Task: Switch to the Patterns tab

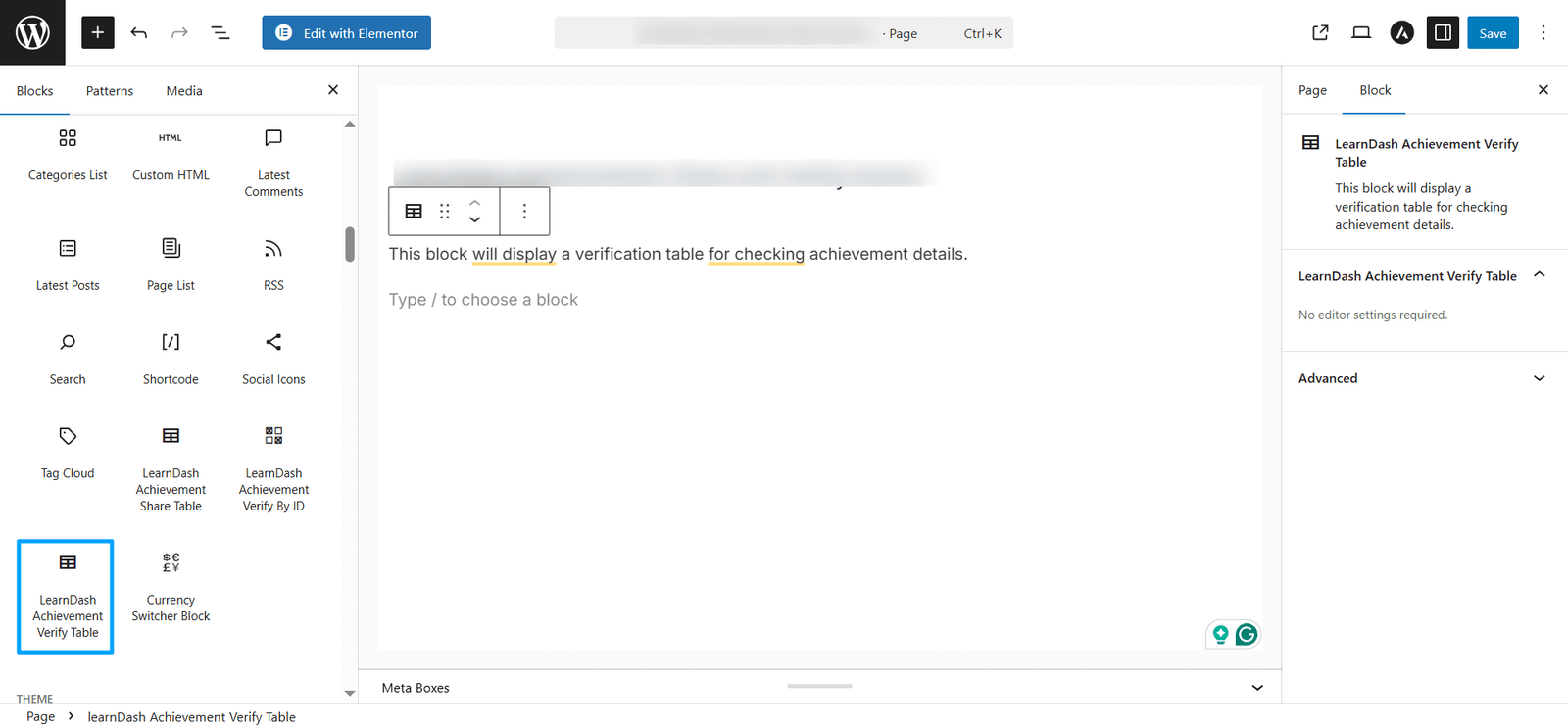Action: click(x=110, y=90)
